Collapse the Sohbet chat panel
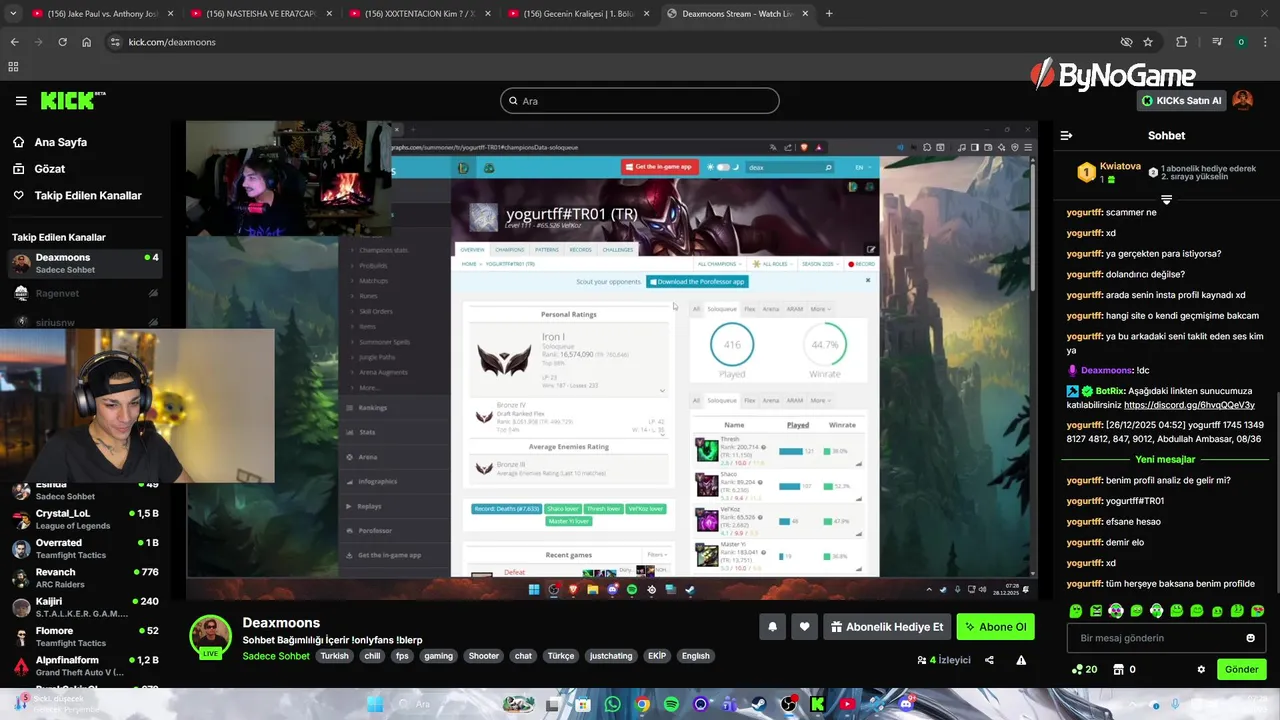Image resolution: width=1280 pixels, height=720 pixels. point(1066,135)
